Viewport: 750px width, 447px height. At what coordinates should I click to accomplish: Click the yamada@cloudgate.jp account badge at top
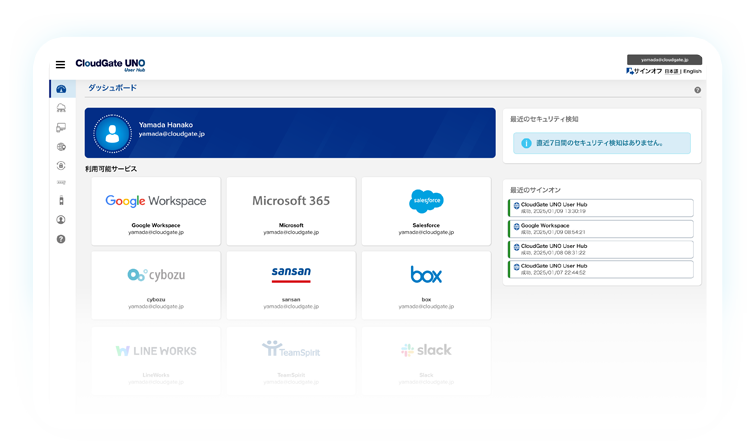tap(664, 60)
